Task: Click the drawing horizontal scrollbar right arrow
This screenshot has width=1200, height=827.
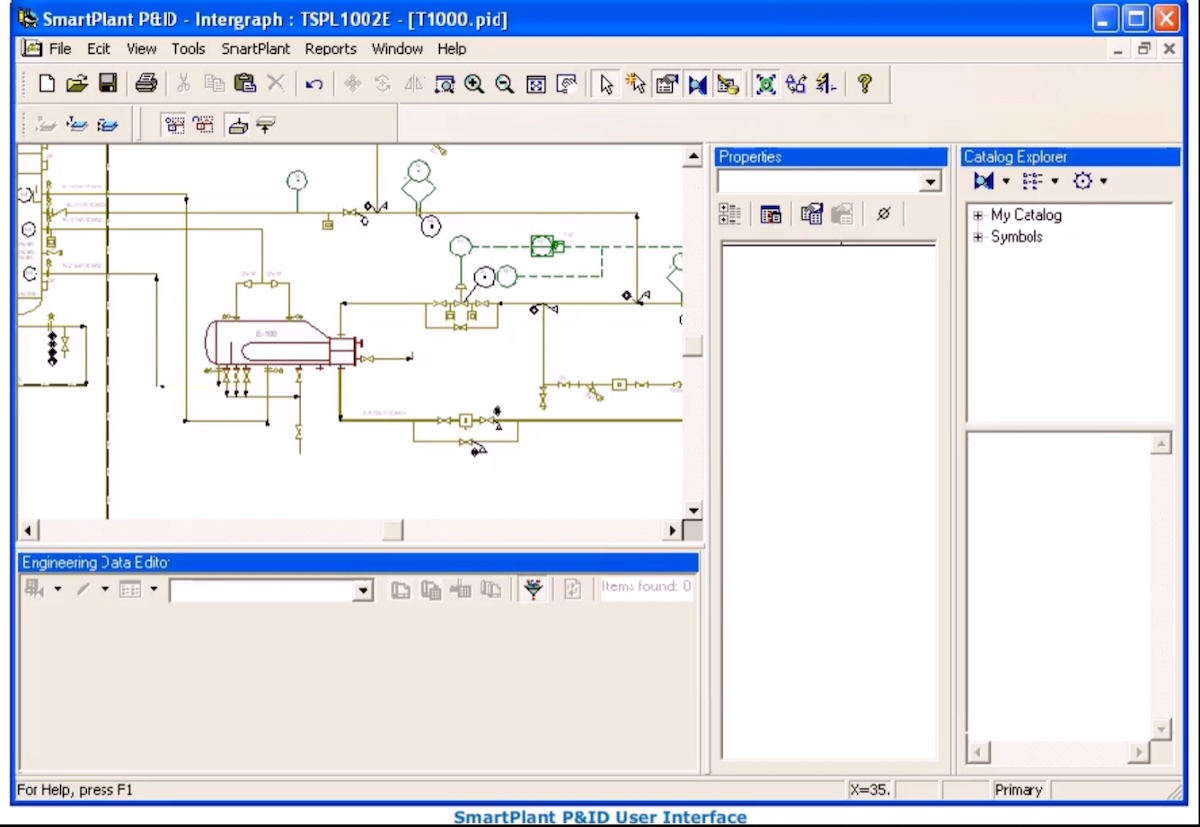Action: (672, 530)
